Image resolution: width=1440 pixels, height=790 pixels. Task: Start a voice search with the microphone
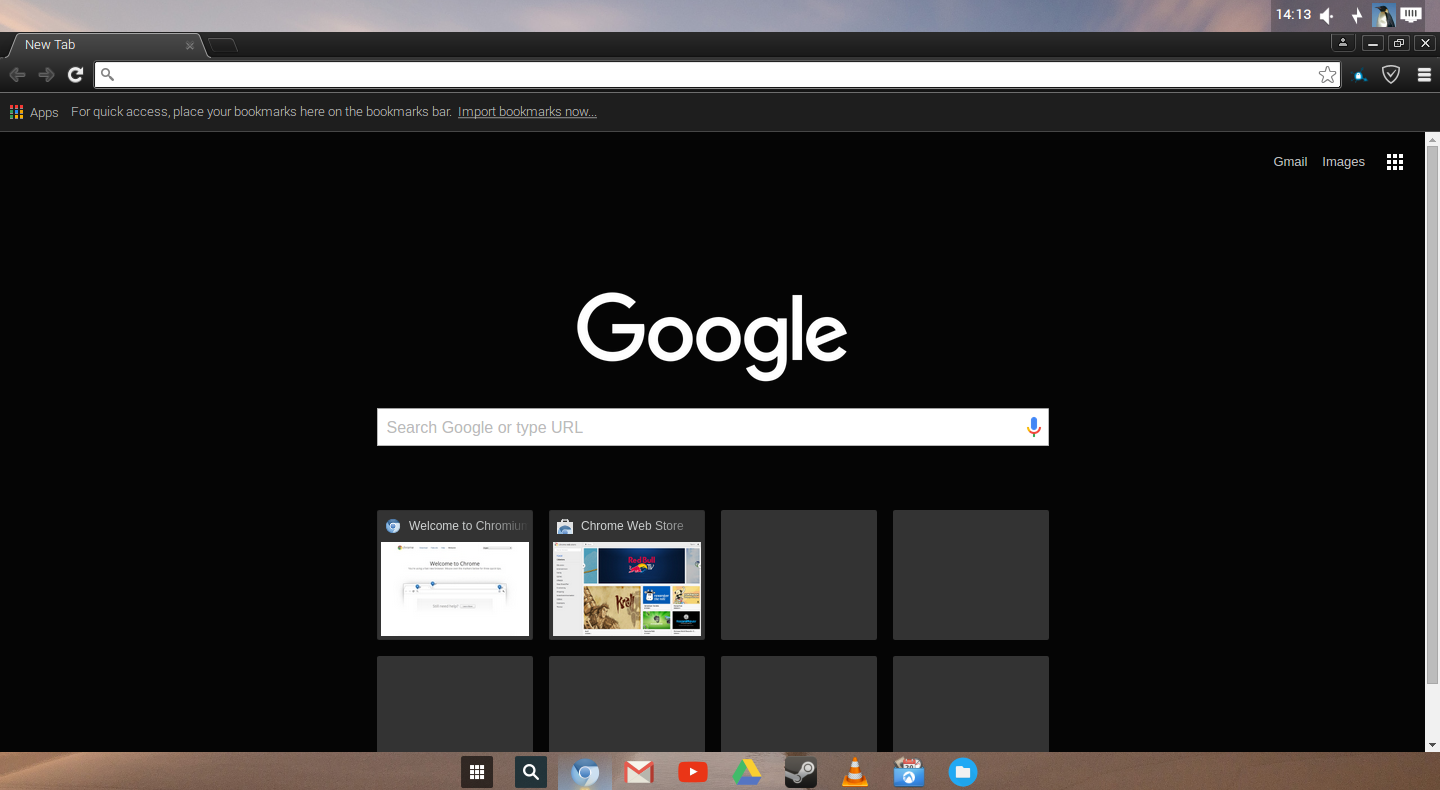(x=1034, y=427)
